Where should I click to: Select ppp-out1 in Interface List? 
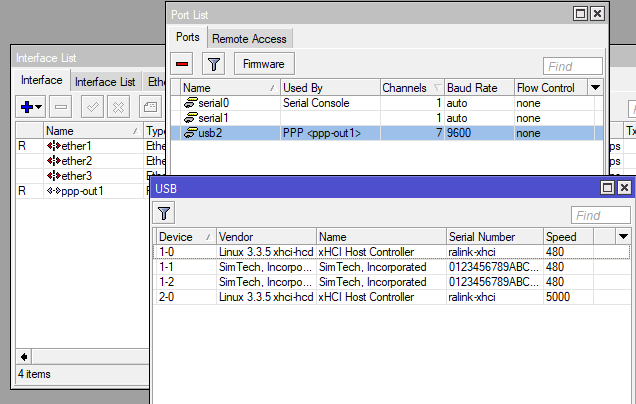[82, 191]
